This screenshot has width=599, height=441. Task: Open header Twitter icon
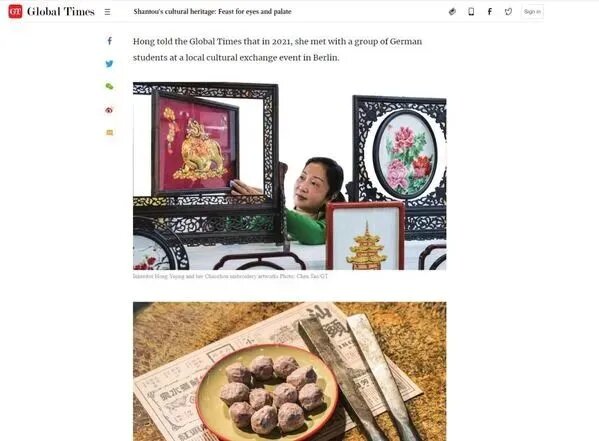(508, 12)
